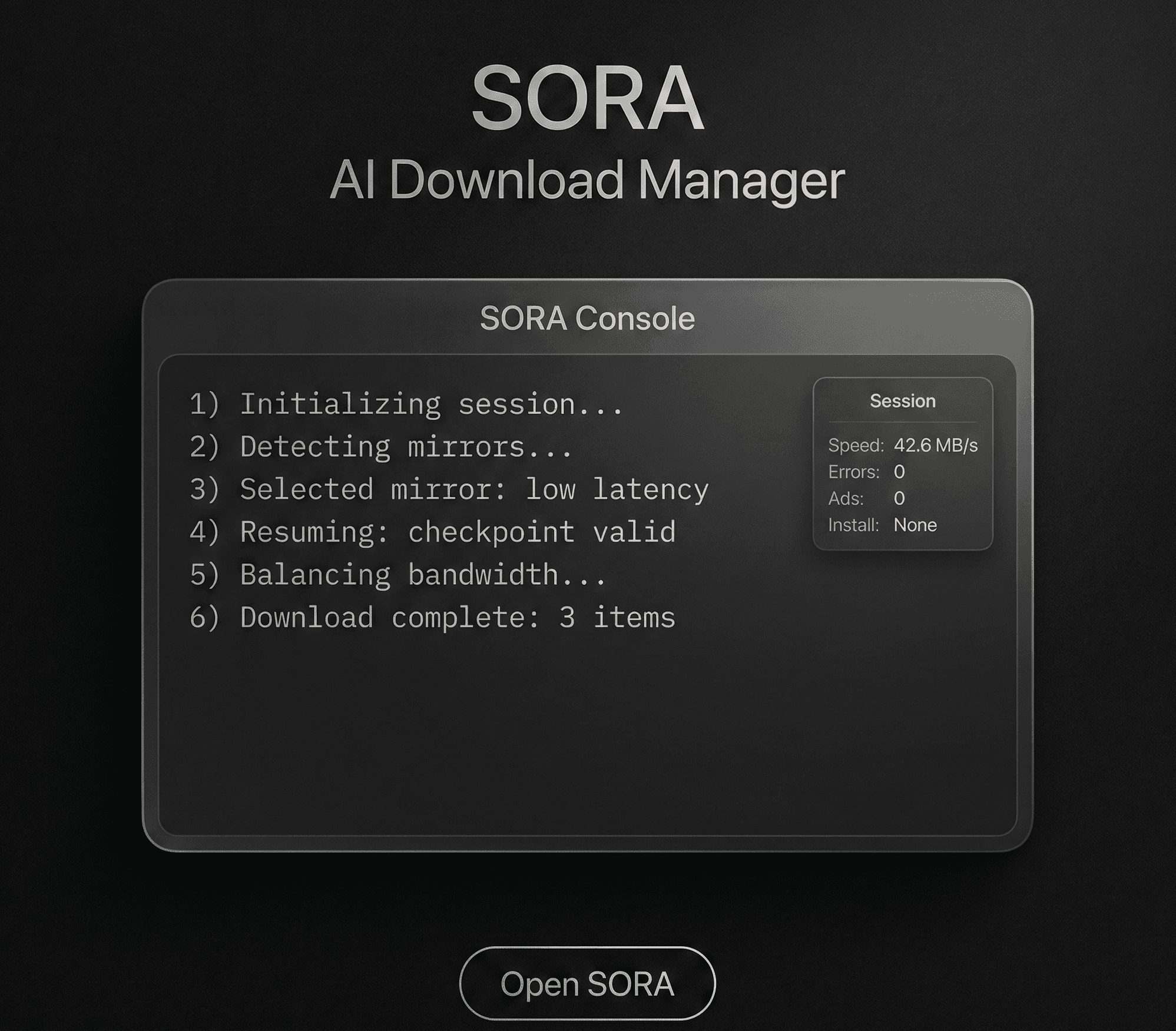
Task: Click 'Selected mirror: low latency' line
Action: (x=449, y=489)
